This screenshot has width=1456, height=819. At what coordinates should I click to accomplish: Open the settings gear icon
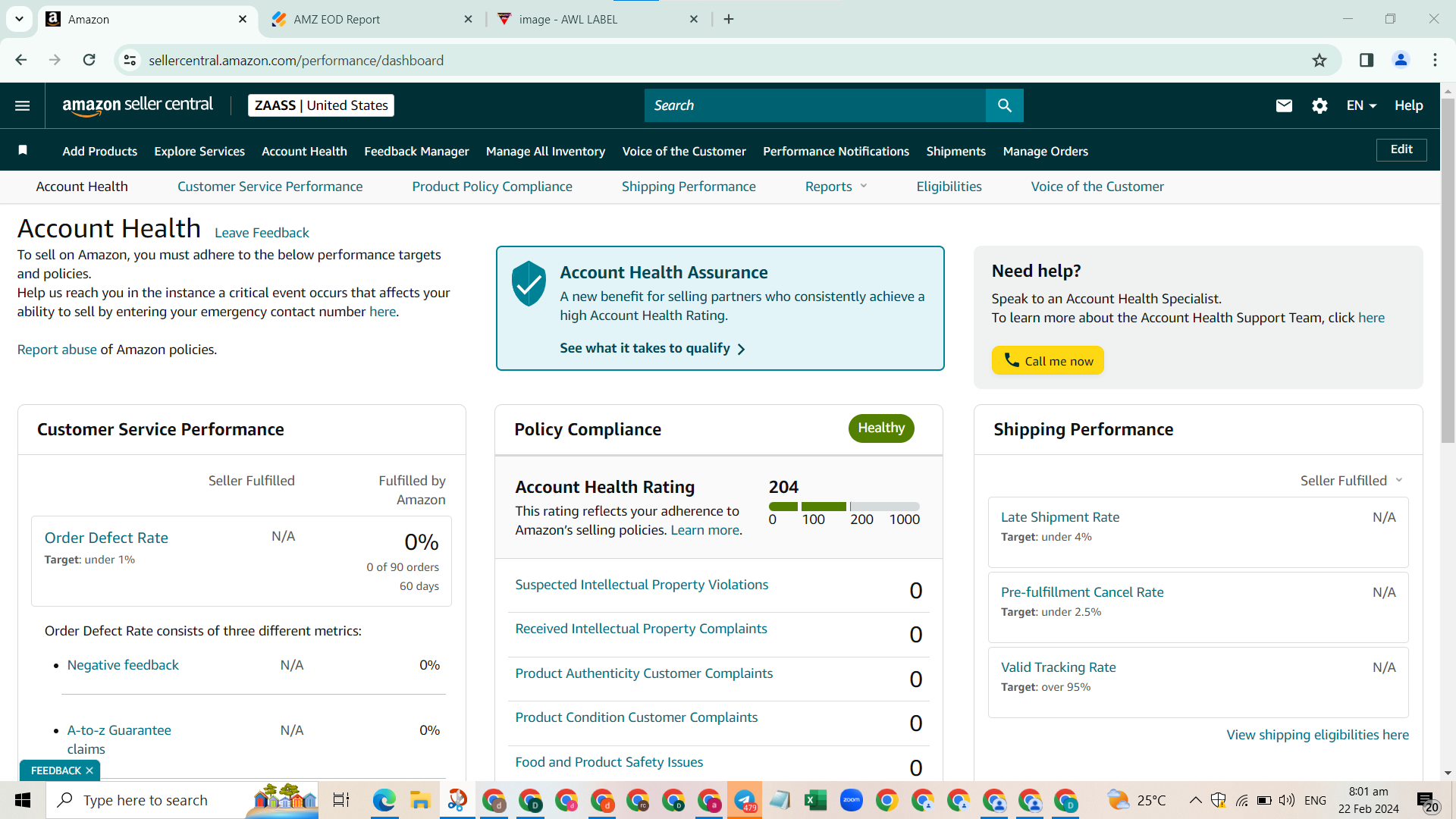click(x=1319, y=105)
